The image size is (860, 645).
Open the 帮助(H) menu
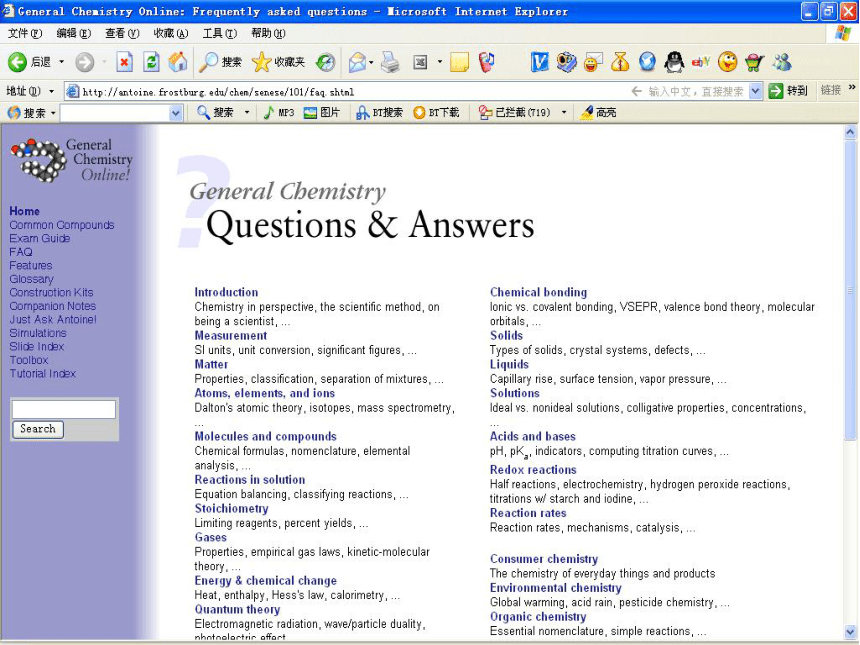268,33
